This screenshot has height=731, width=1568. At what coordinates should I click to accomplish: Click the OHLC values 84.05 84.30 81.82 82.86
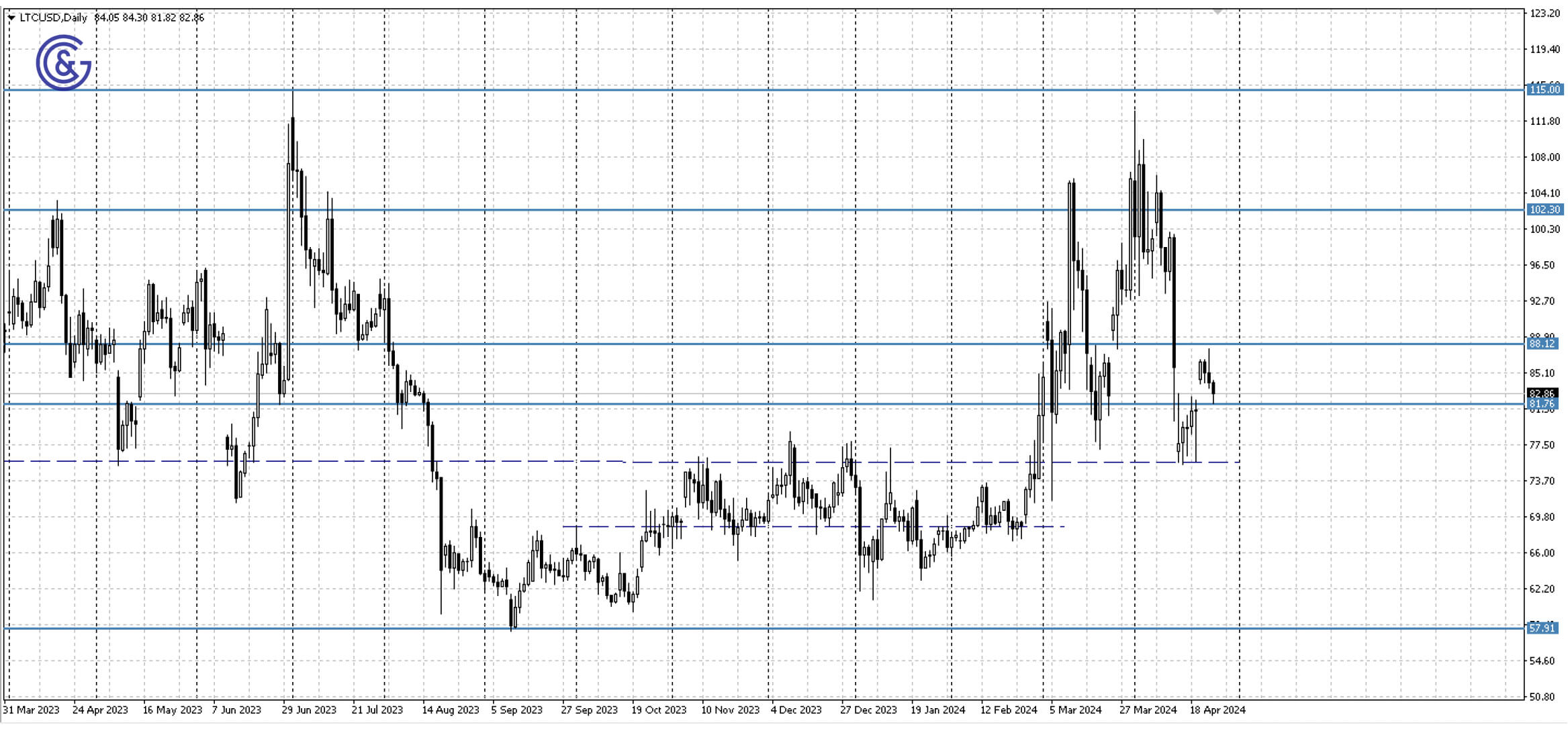pos(149,17)
